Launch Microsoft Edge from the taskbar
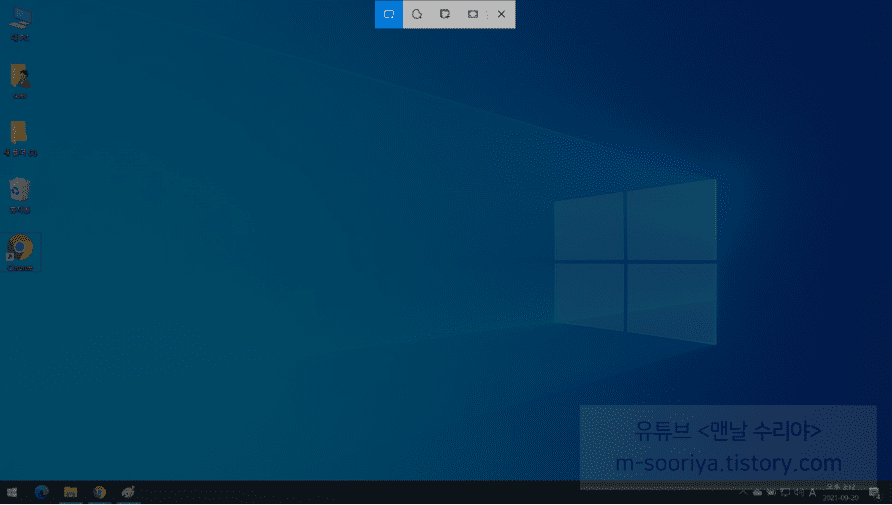Image resolution: width=892 pixels, height=505 pixels. click(x=42, y=492)
